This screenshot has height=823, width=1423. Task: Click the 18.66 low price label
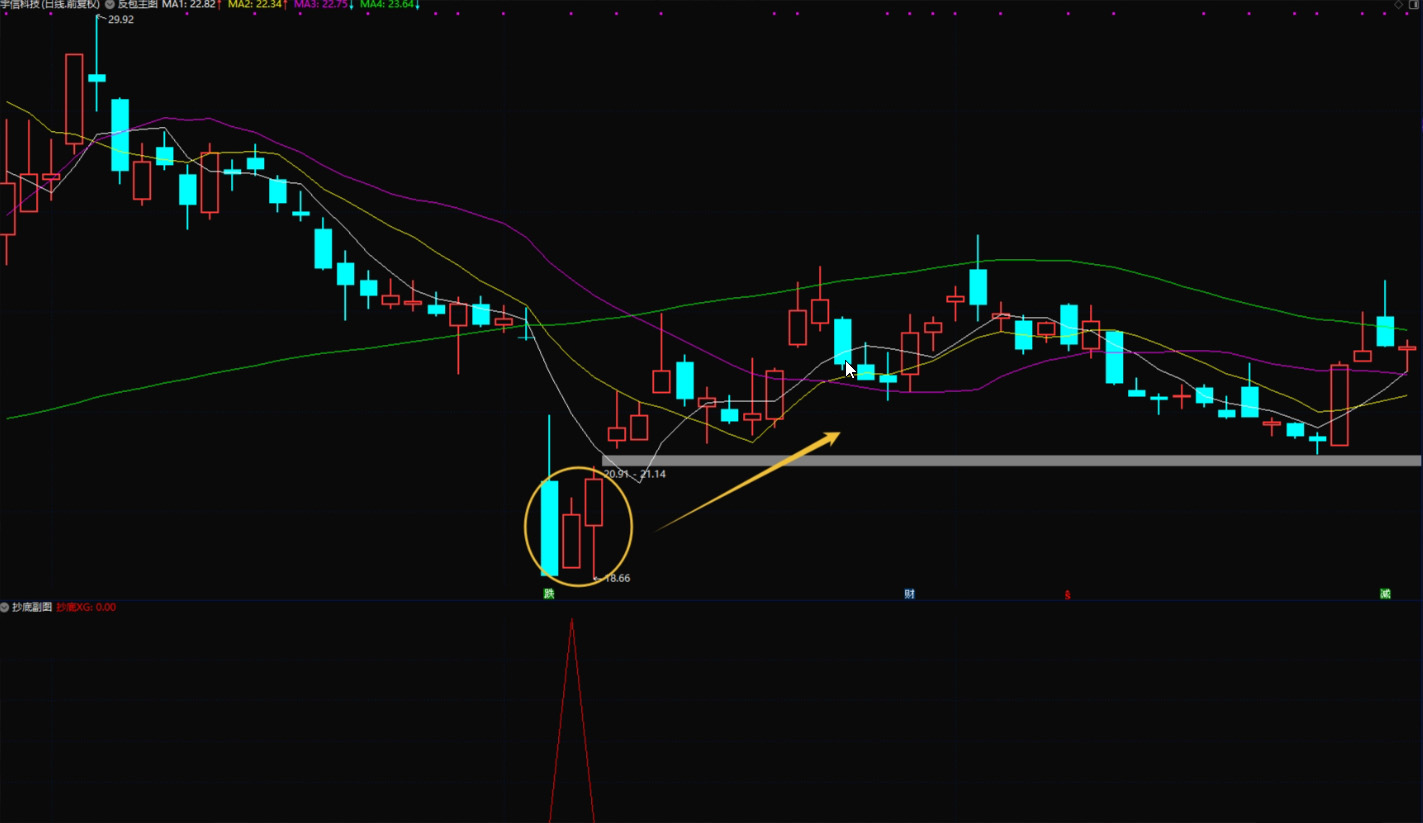coord(617,578)
